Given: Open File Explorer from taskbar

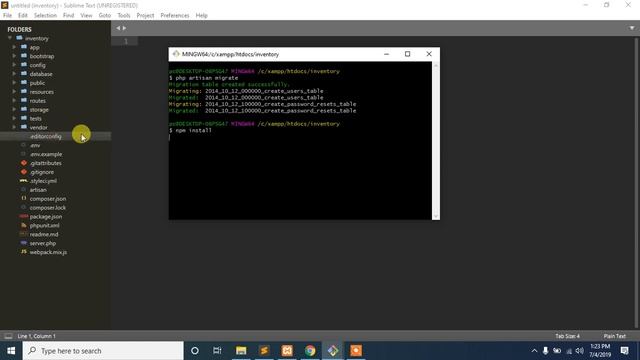Looking at the screenshot, I should coord(241,351).
